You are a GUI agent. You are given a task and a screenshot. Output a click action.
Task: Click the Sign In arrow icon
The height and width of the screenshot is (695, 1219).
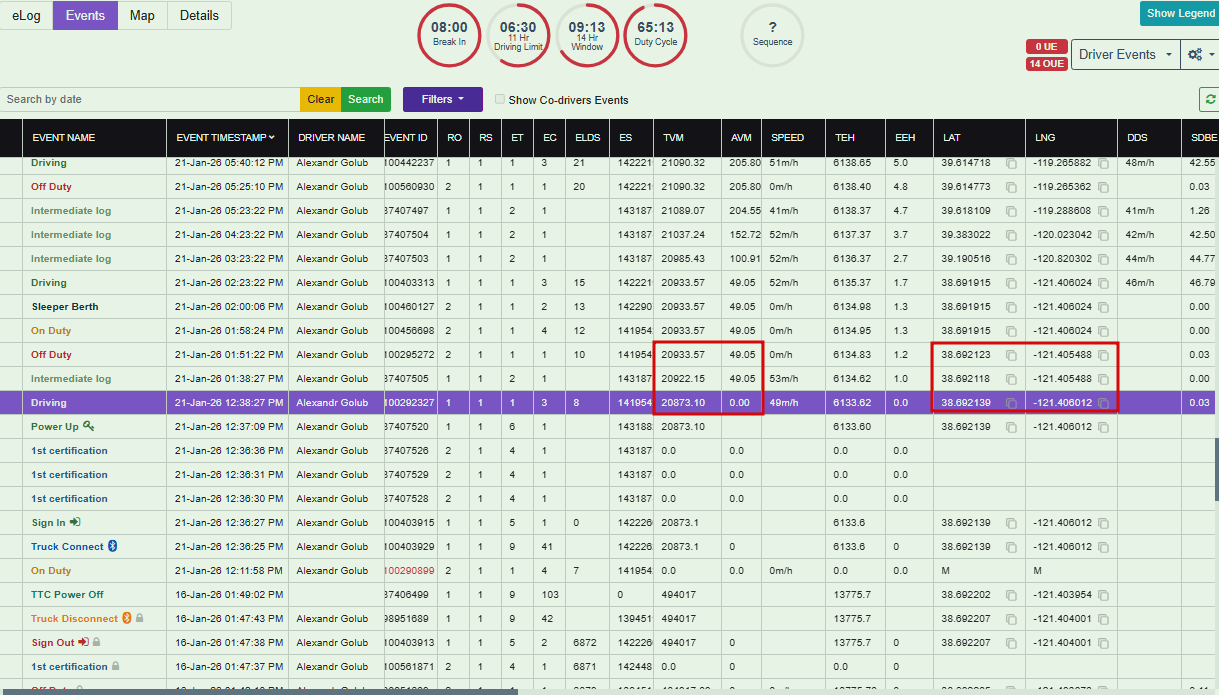pos(76,522)
